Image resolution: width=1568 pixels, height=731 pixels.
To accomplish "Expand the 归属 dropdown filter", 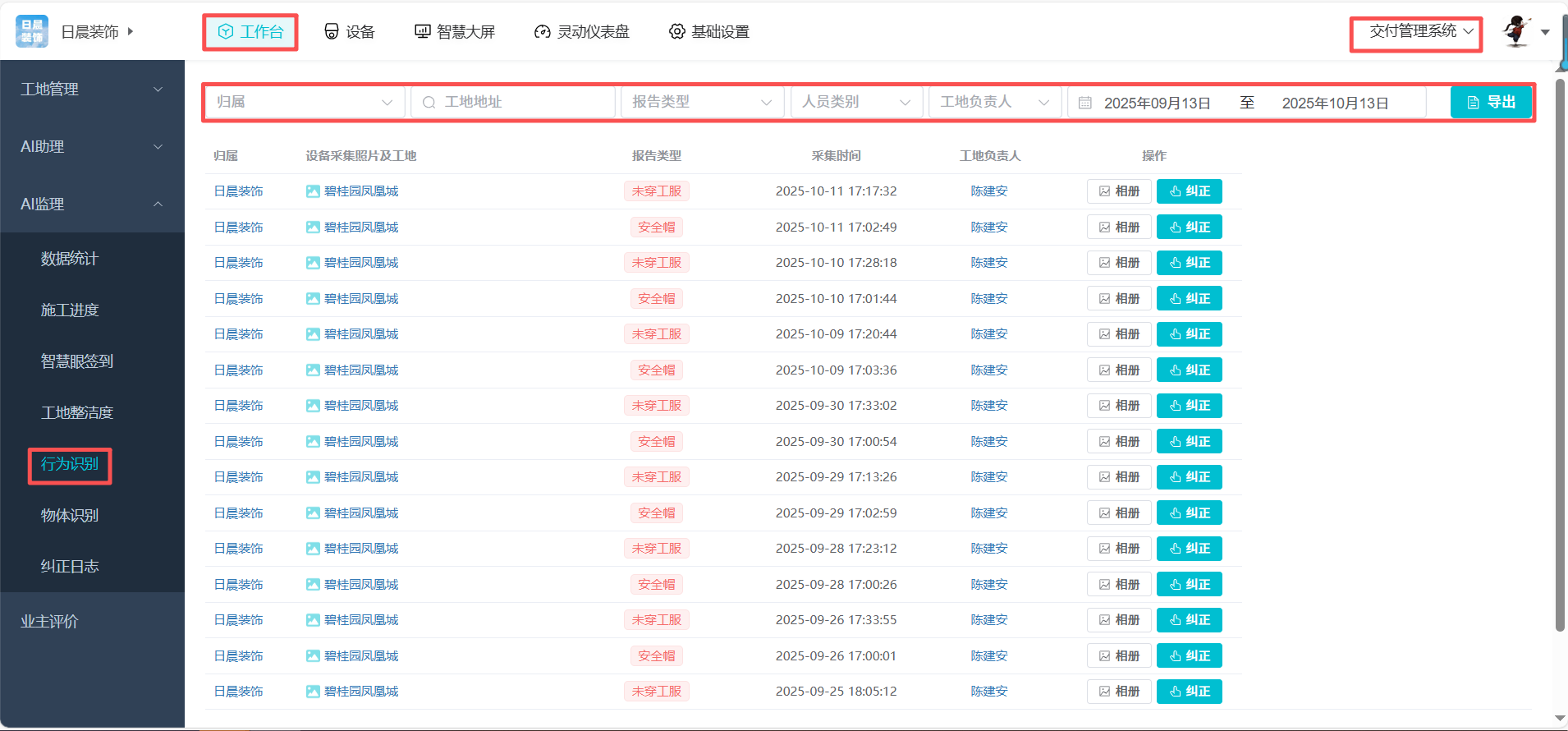I will point(304,102).
